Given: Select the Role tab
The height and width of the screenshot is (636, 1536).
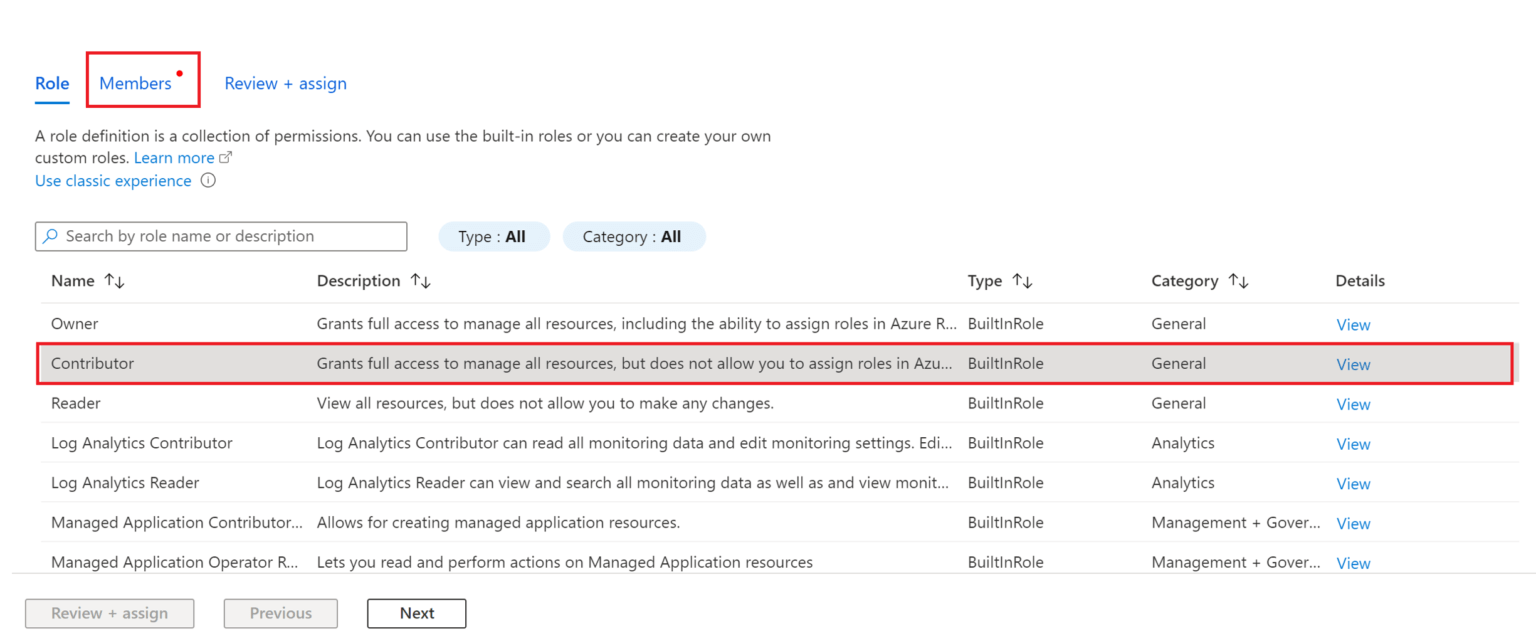Looking at the screenshot, I should [x=52, y=83].
